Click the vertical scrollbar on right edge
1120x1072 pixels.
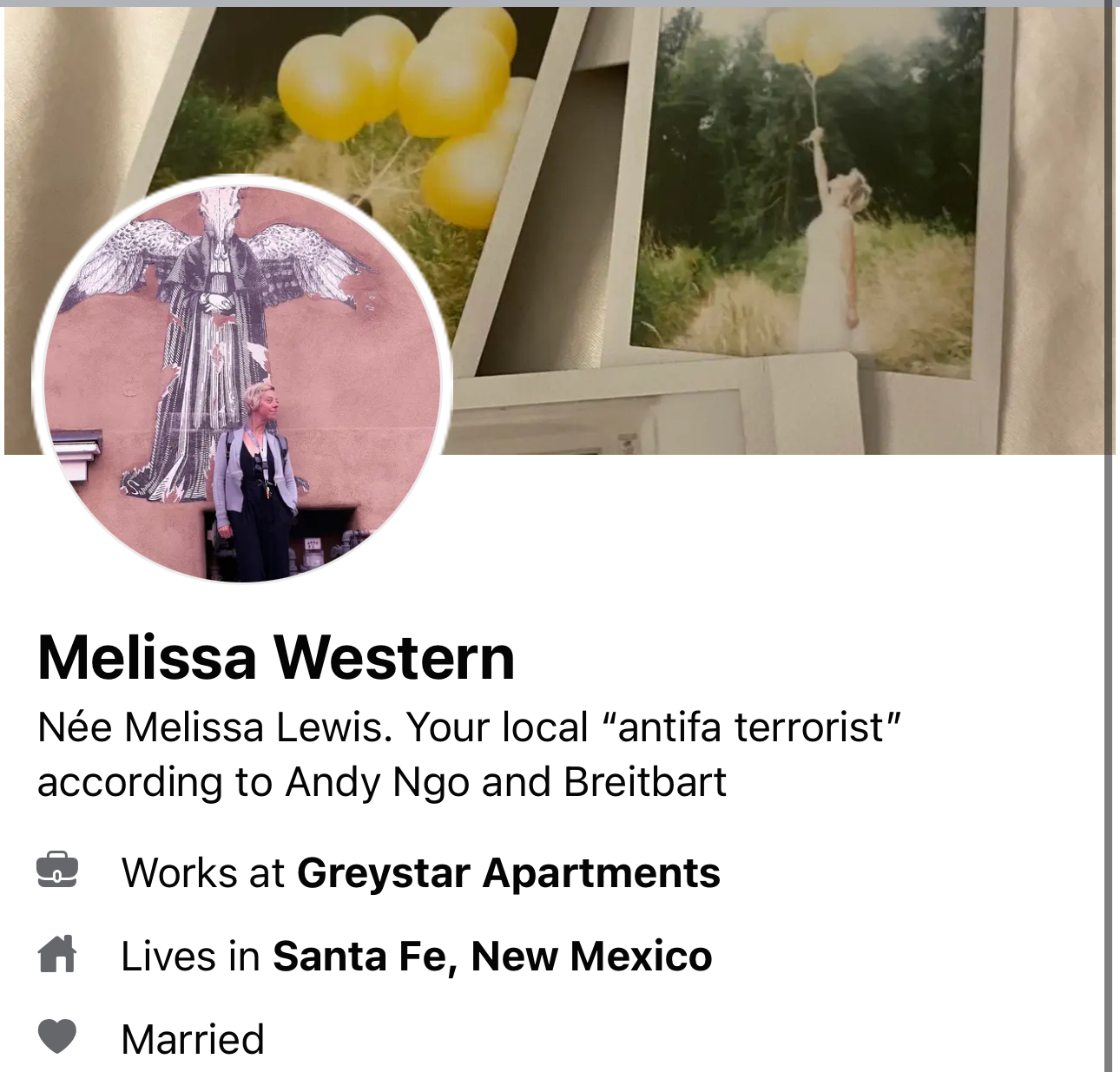[1109, 538]
